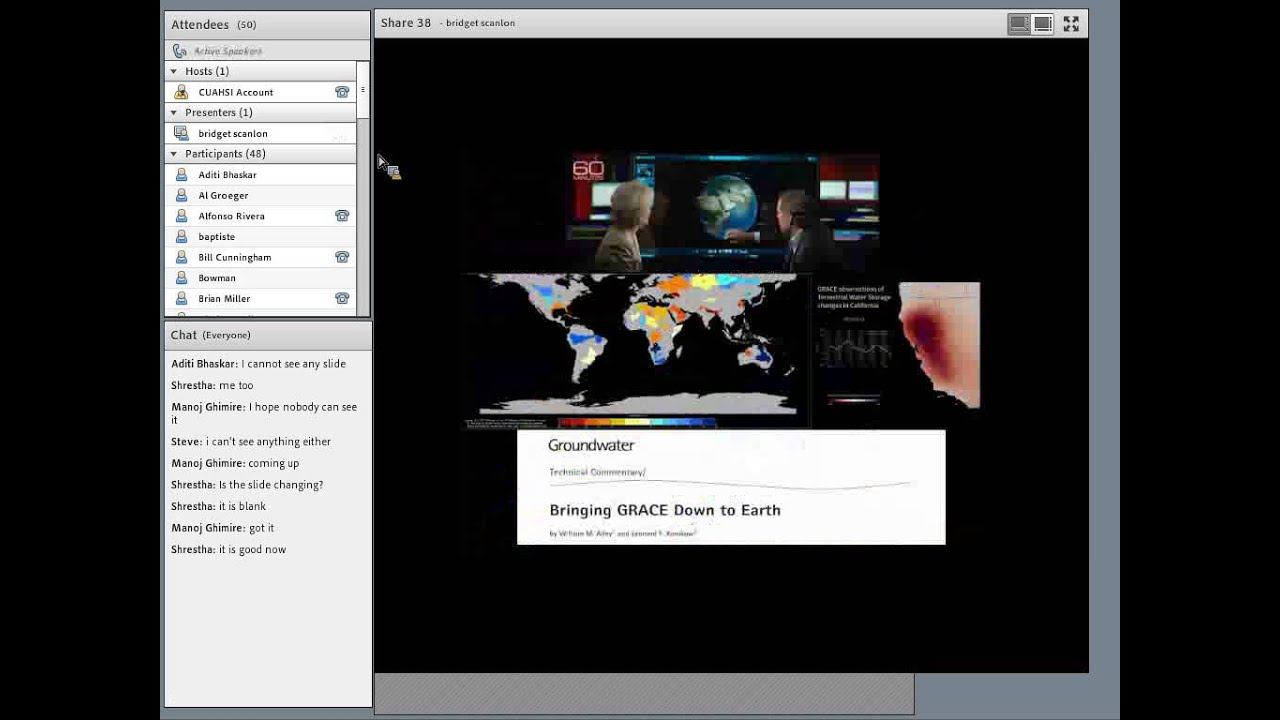1280x720 pixels.
Task: Click the host icon beside CUAHSI Account
Action: point(181,92)
